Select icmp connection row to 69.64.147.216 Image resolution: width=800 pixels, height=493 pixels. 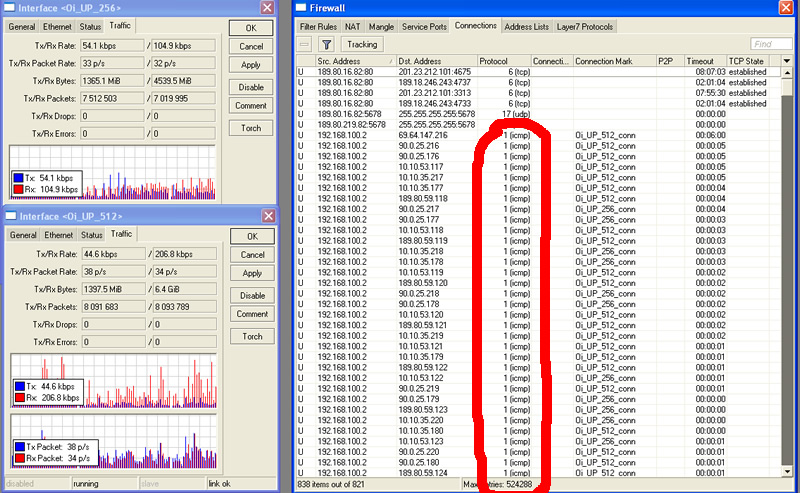(538, 135)
